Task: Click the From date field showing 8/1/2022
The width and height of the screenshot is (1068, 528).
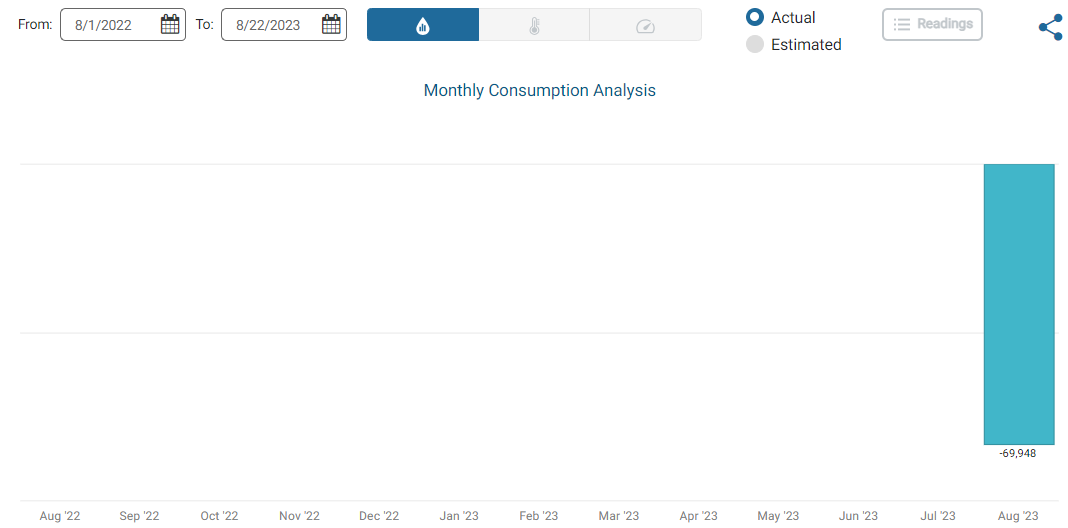Action: [x=104, y=25]
